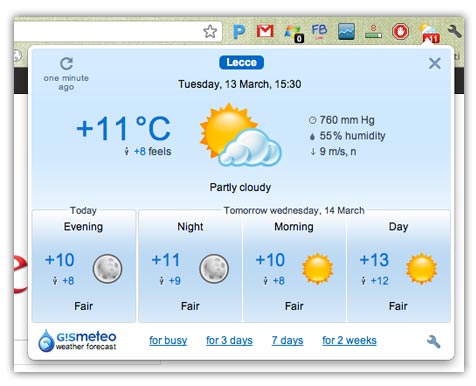Open the 'for 2 weeks' forecast link
This screenshot has height=386, width=476.
[349, 340]
